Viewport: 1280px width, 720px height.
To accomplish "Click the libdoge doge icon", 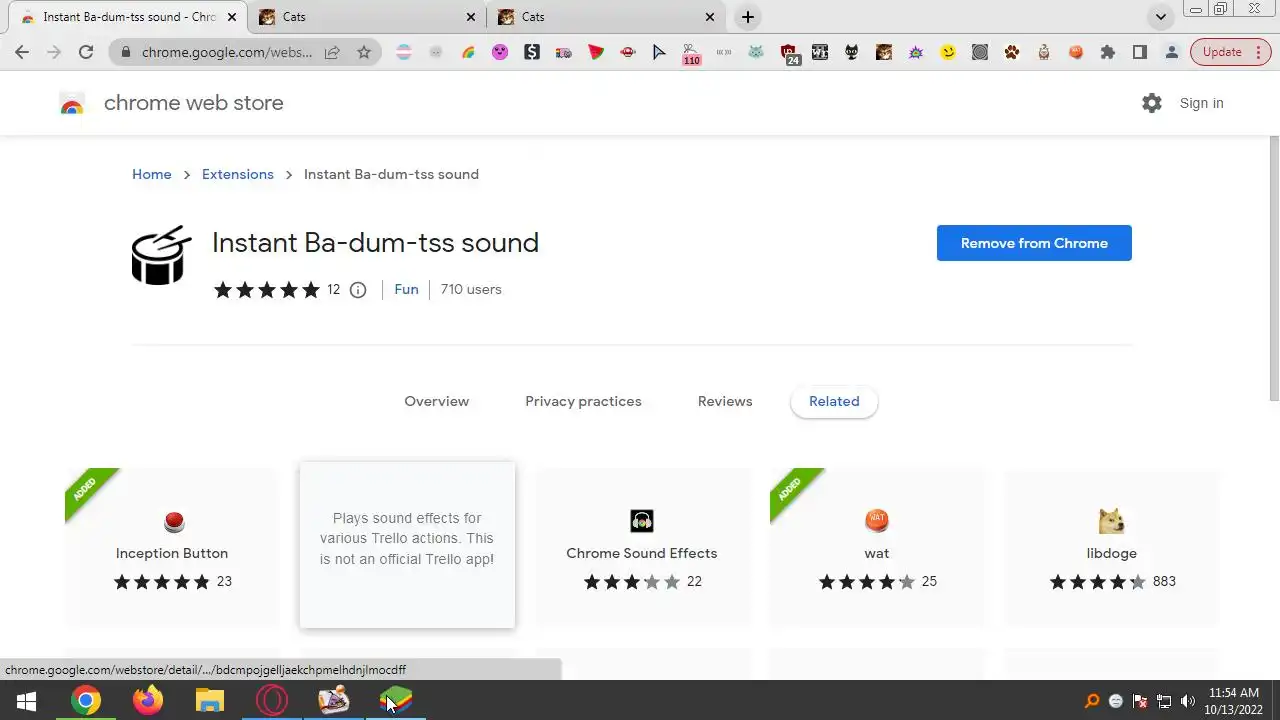I will [1111, 521].
